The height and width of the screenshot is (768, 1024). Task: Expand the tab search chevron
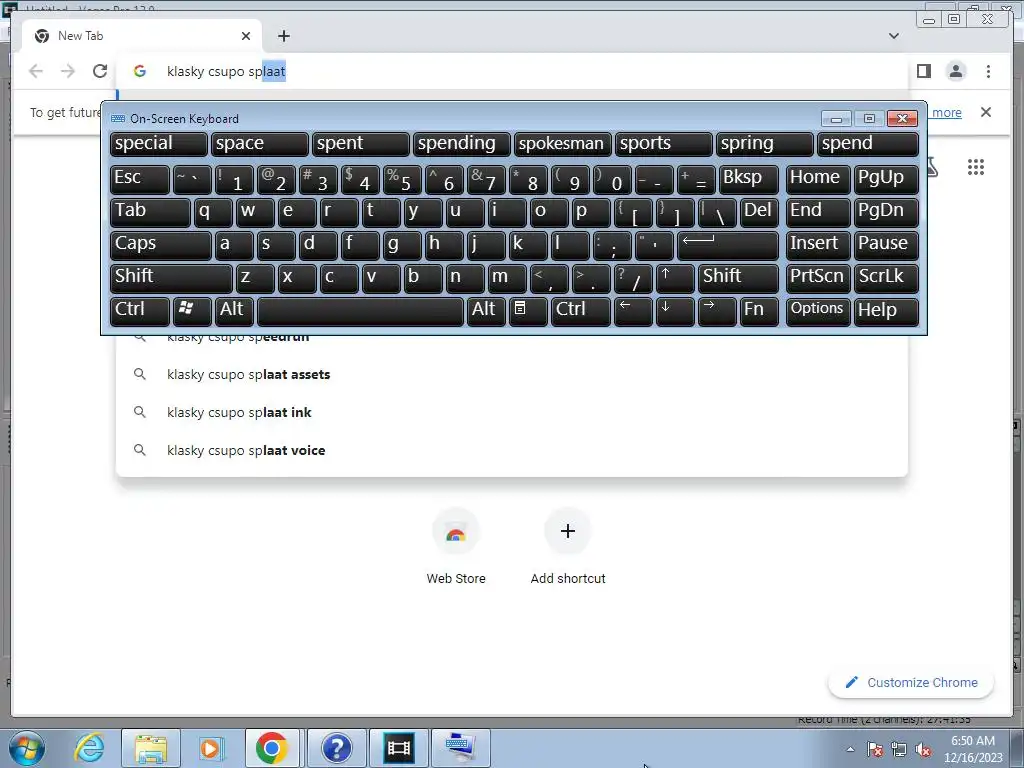[894, 36]
